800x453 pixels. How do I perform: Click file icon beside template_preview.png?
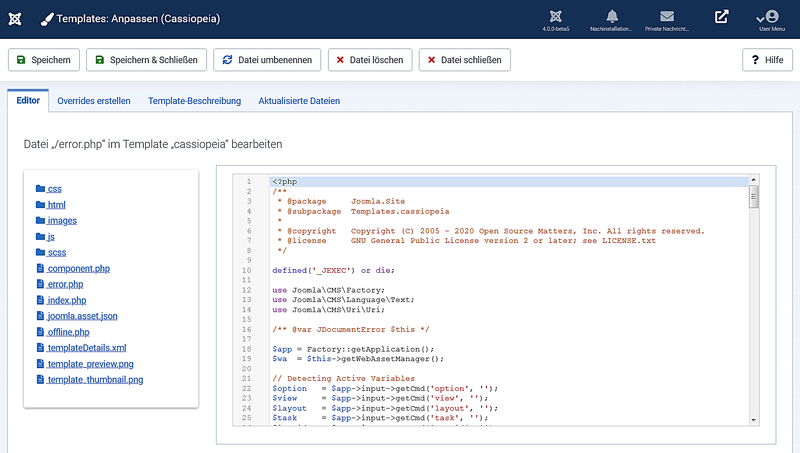[x=40, y=363]
